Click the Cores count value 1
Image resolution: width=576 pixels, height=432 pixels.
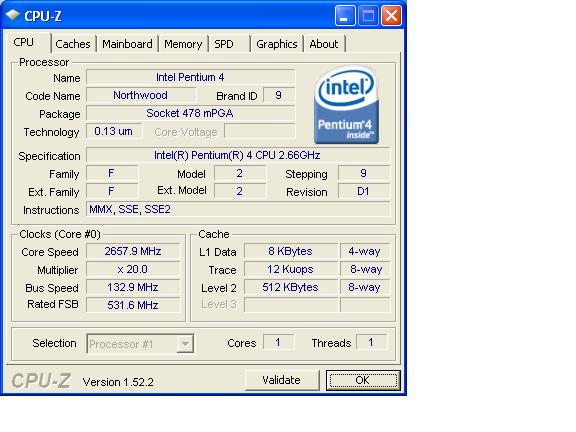click(x=278, y=342)
